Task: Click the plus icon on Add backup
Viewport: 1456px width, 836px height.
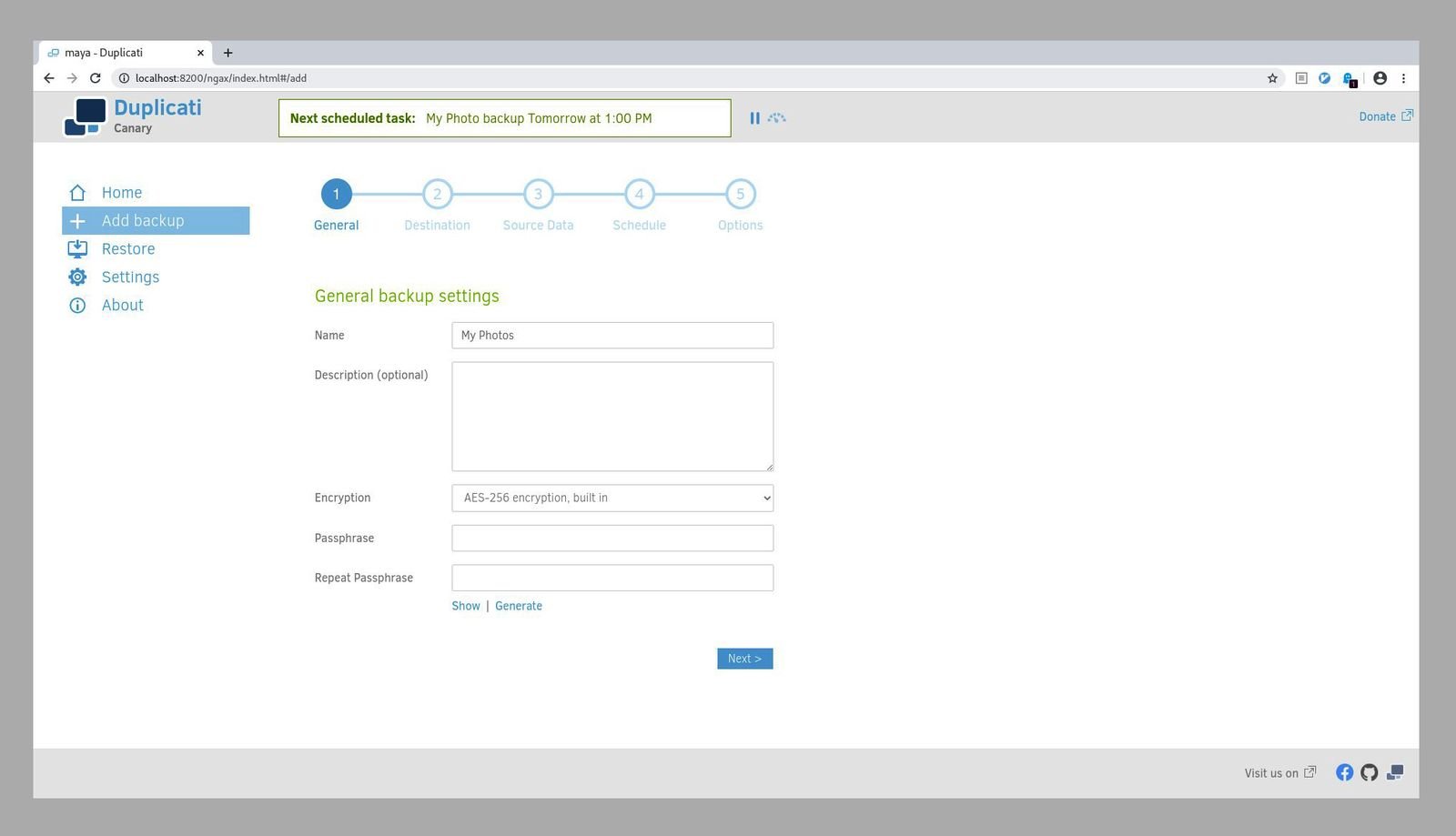Action: coord(77,220)
